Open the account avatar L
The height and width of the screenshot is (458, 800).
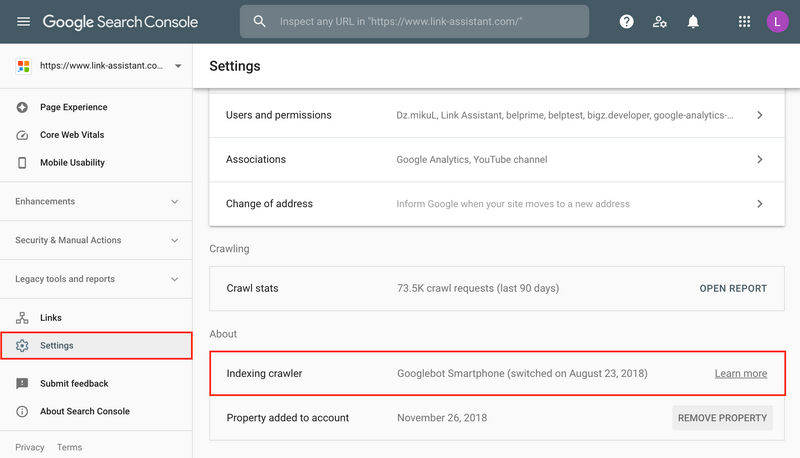[778, 21]
